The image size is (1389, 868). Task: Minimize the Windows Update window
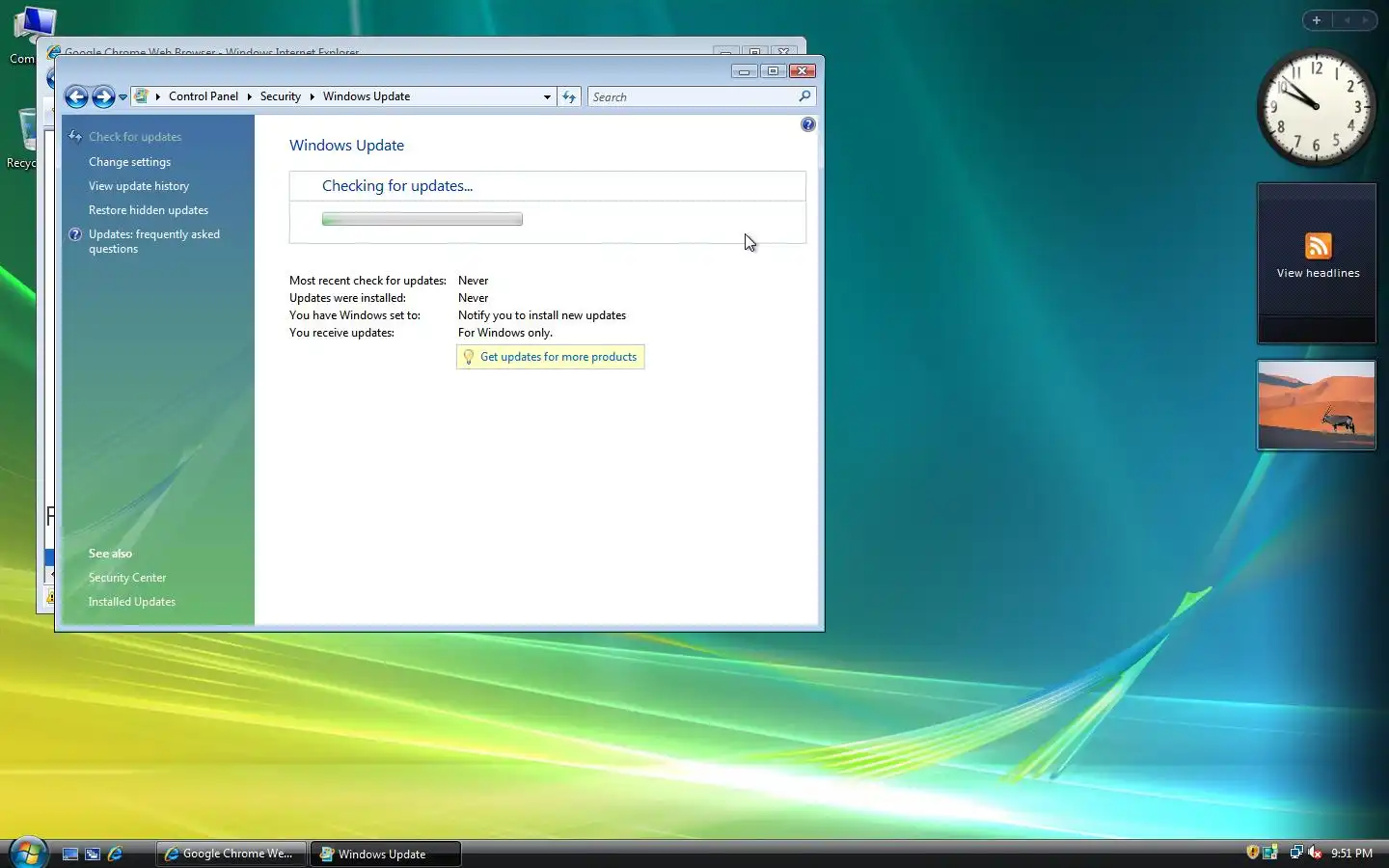[744, 70]
